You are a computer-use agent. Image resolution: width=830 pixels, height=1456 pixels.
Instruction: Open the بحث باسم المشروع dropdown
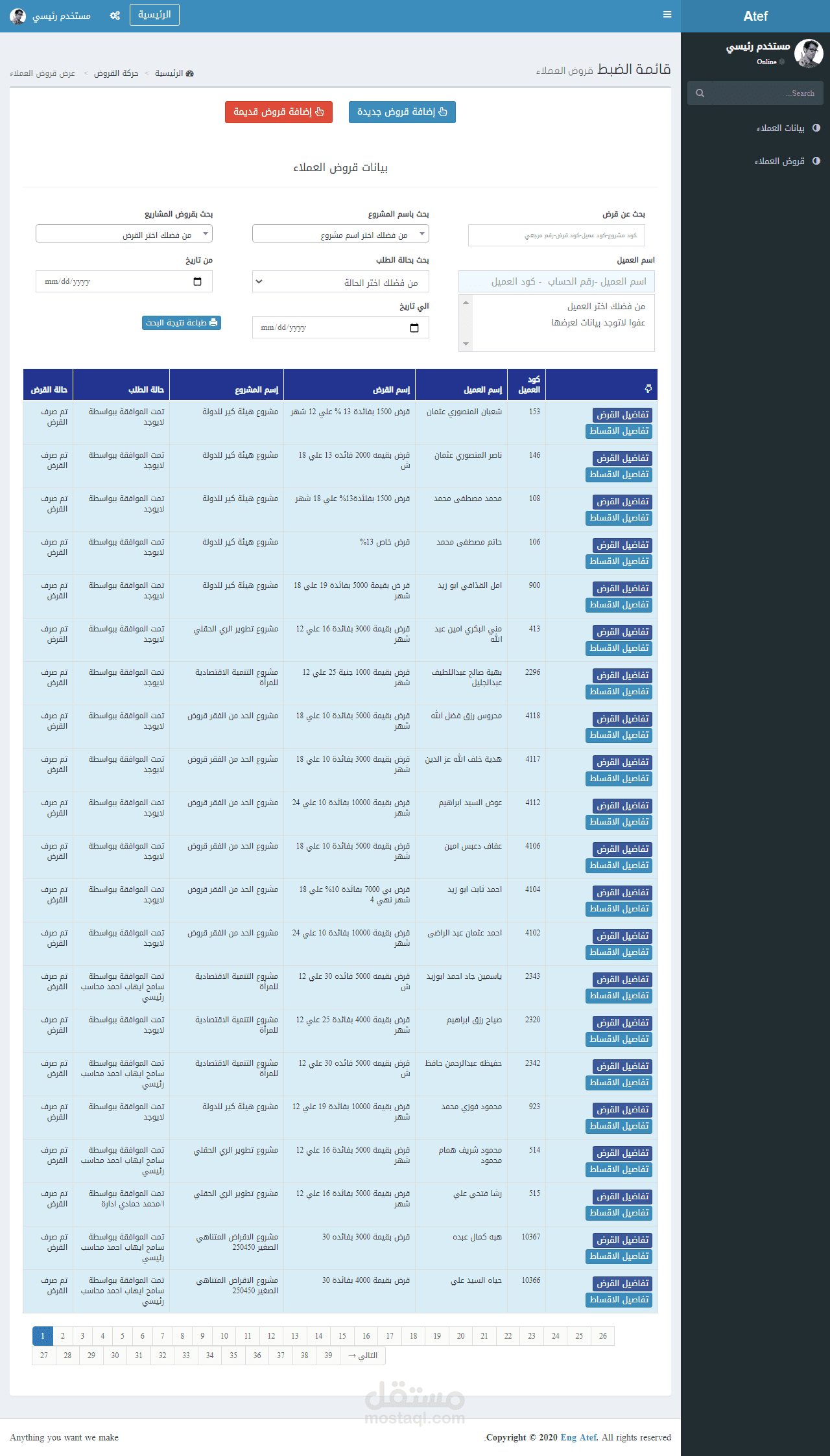tap(340, 233)
